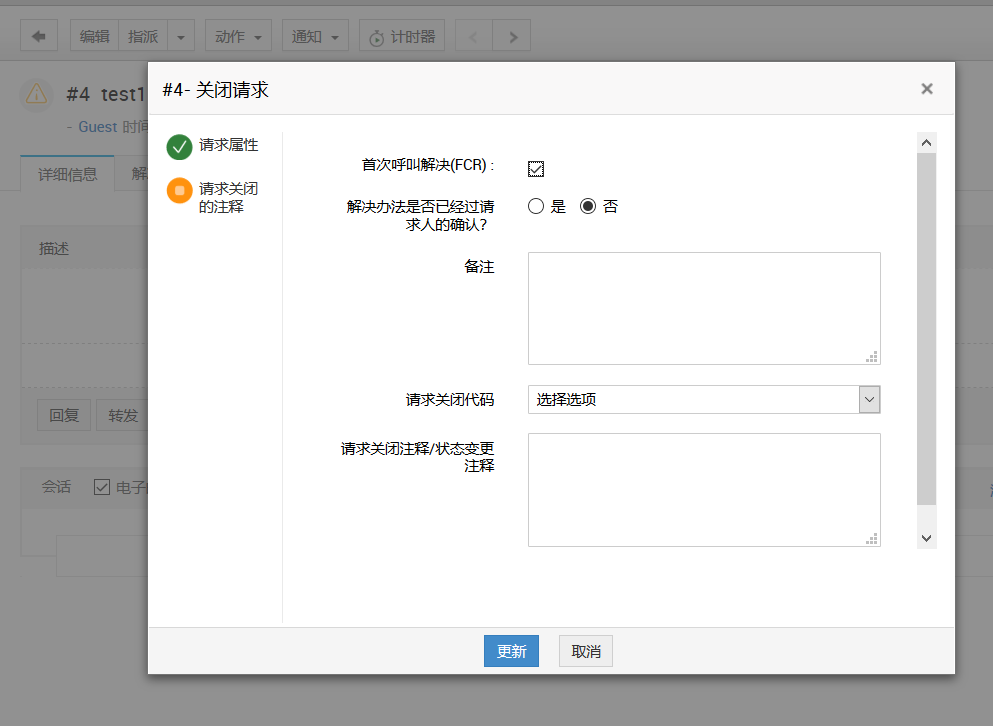Go to next request arrow

513,37
